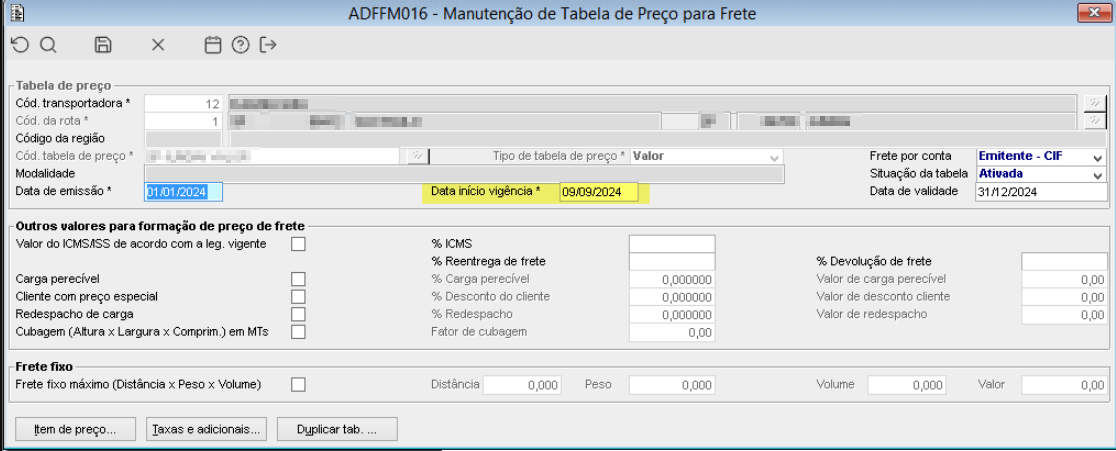Edit the Data início vigência field
1116x451 pixels.
599,191
